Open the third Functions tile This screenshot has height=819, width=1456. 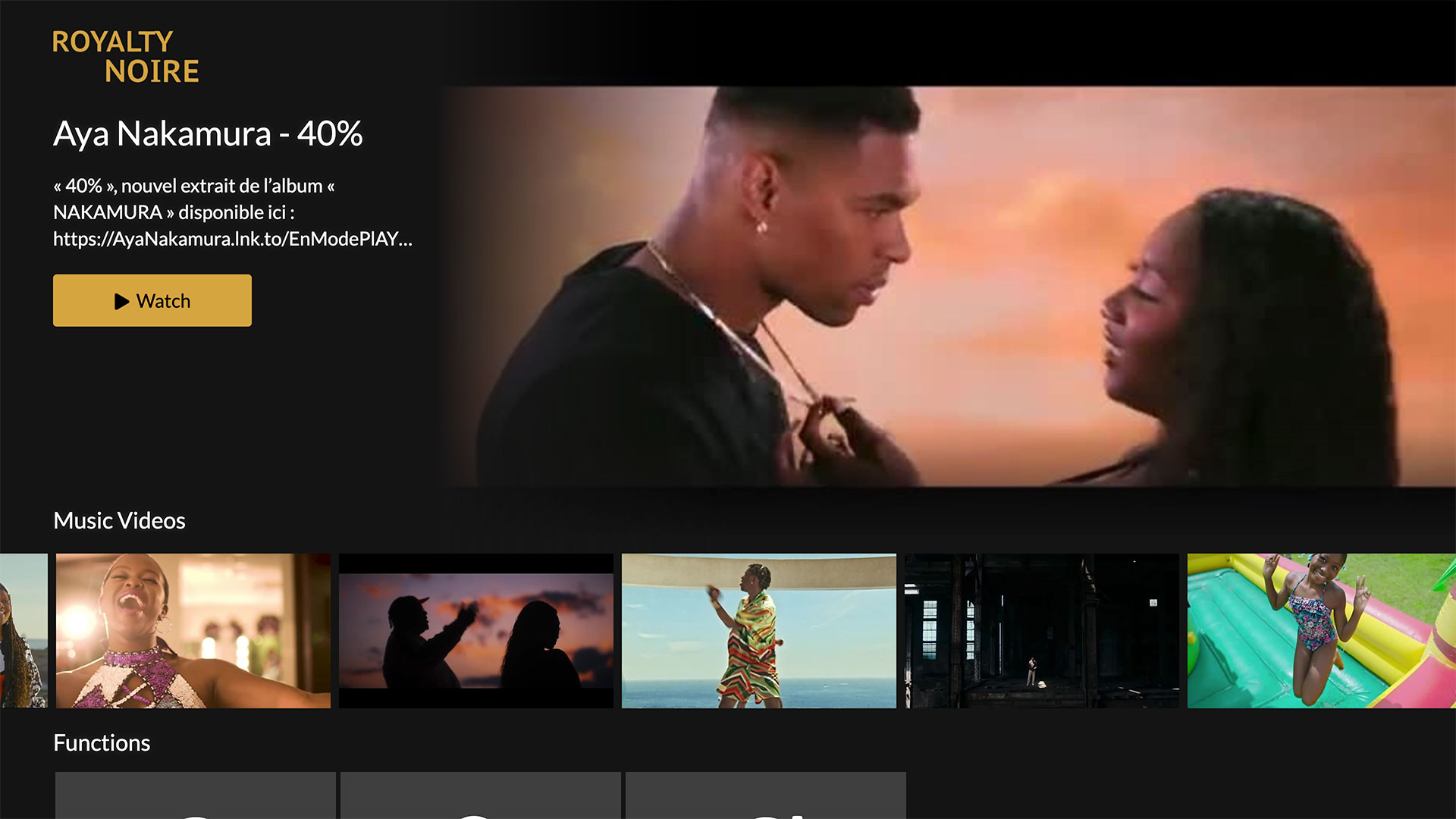click(766, 795)
